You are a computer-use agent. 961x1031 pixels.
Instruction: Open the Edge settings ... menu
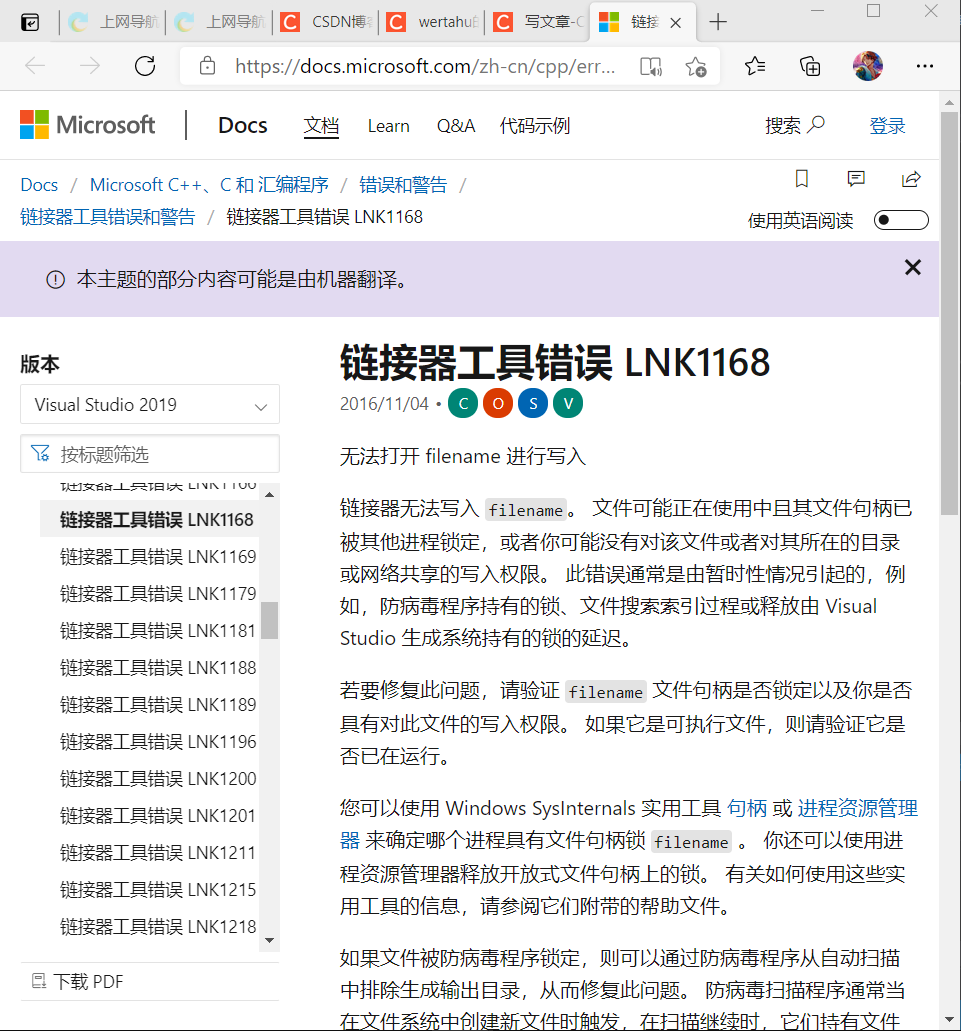[925, 66]
